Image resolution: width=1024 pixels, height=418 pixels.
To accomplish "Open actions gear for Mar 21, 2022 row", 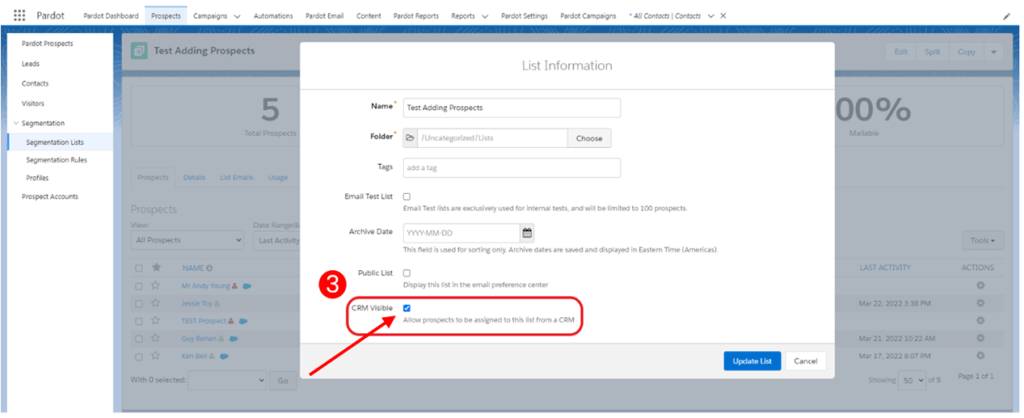I will click(980, 338).
